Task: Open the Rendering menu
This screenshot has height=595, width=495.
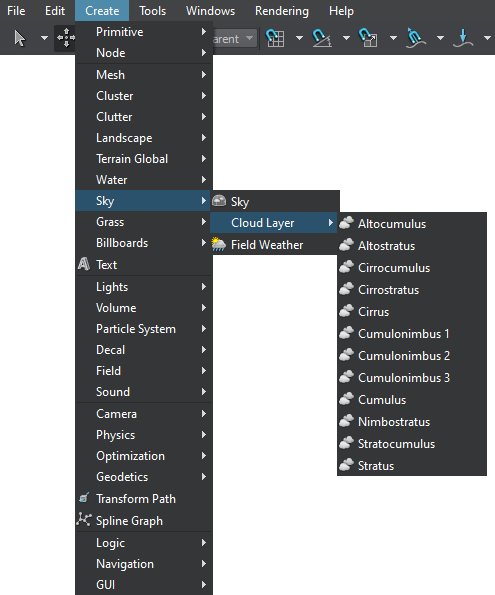Action: 282,11
